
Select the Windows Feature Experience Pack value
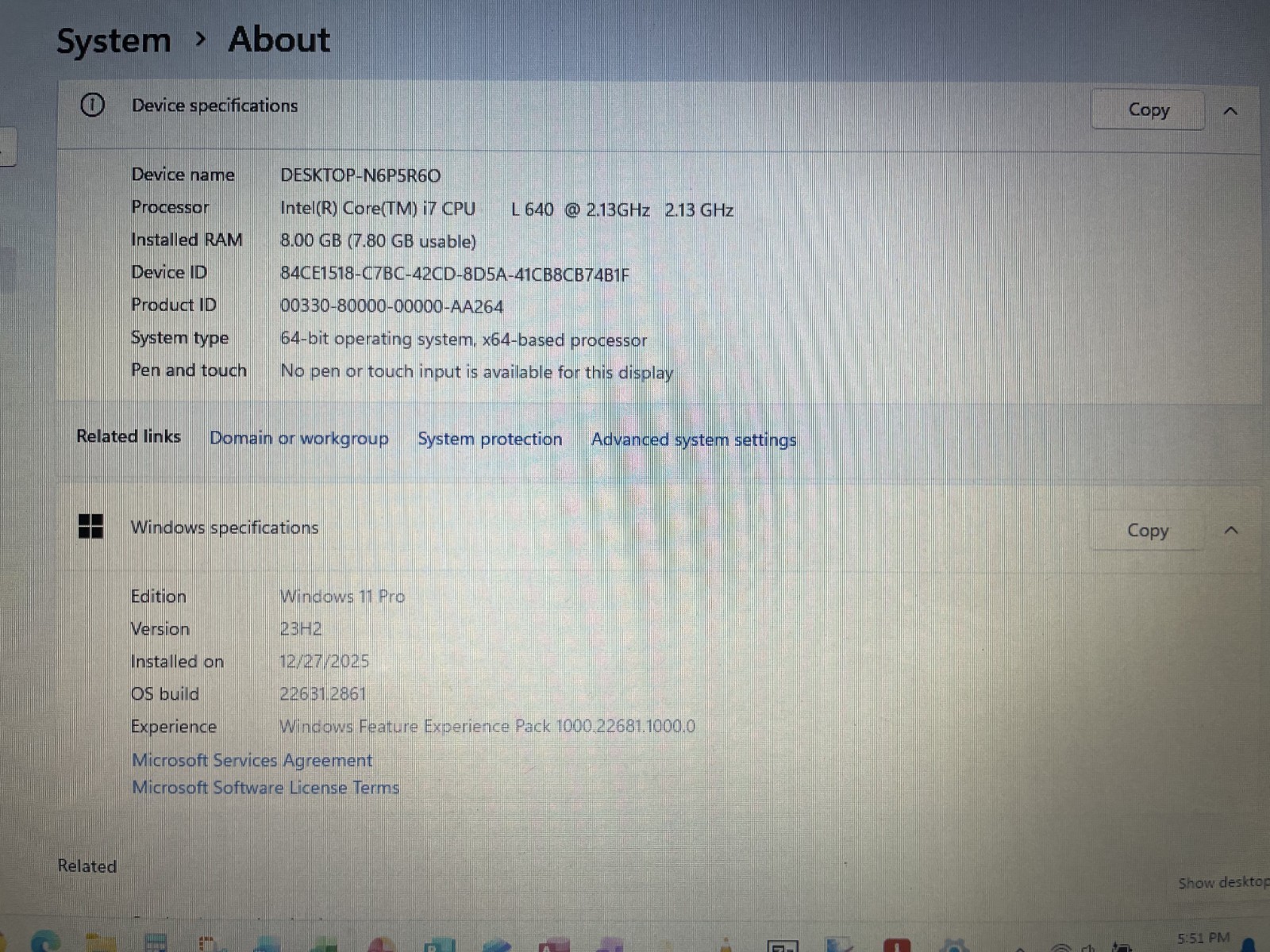487,726
